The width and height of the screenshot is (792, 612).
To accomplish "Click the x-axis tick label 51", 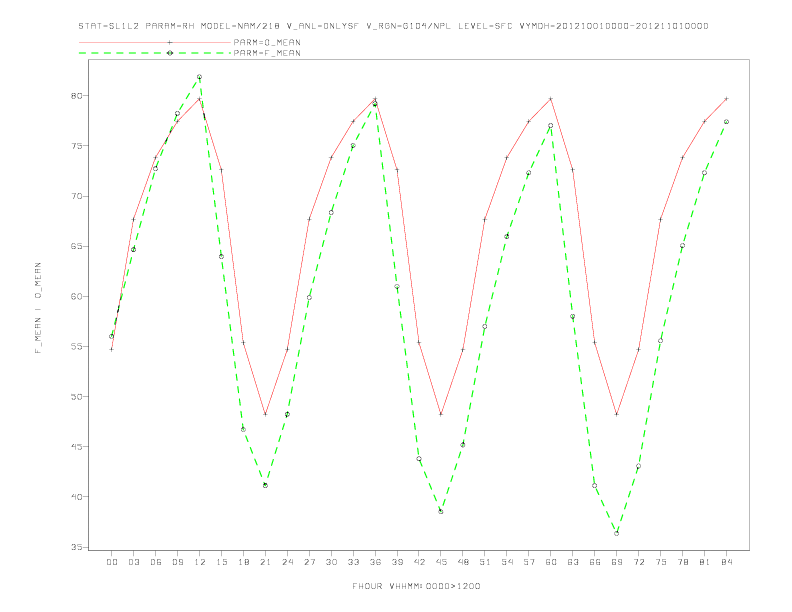I will pos(485,562).
